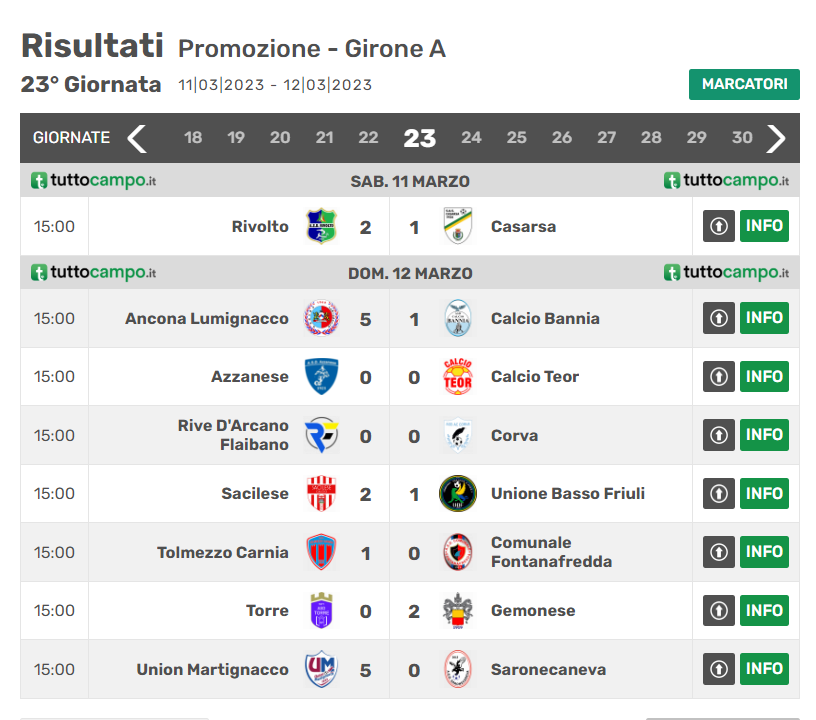816x720 pixels.
Task: Open INFO for Ancona Lumignacco match
Action: [764, 319]
